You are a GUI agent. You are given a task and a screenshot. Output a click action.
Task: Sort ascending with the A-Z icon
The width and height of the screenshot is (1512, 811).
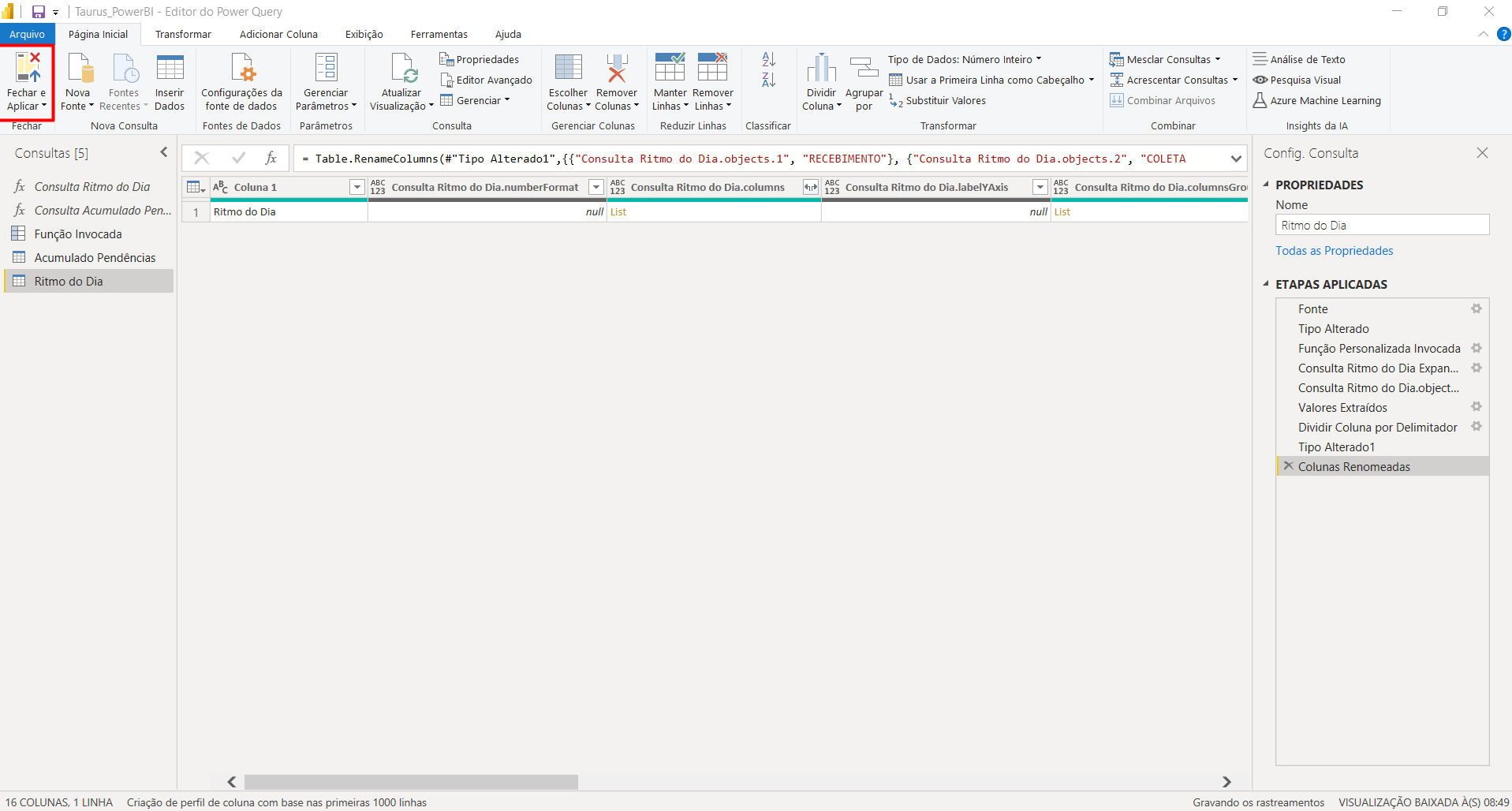[769, 59]
